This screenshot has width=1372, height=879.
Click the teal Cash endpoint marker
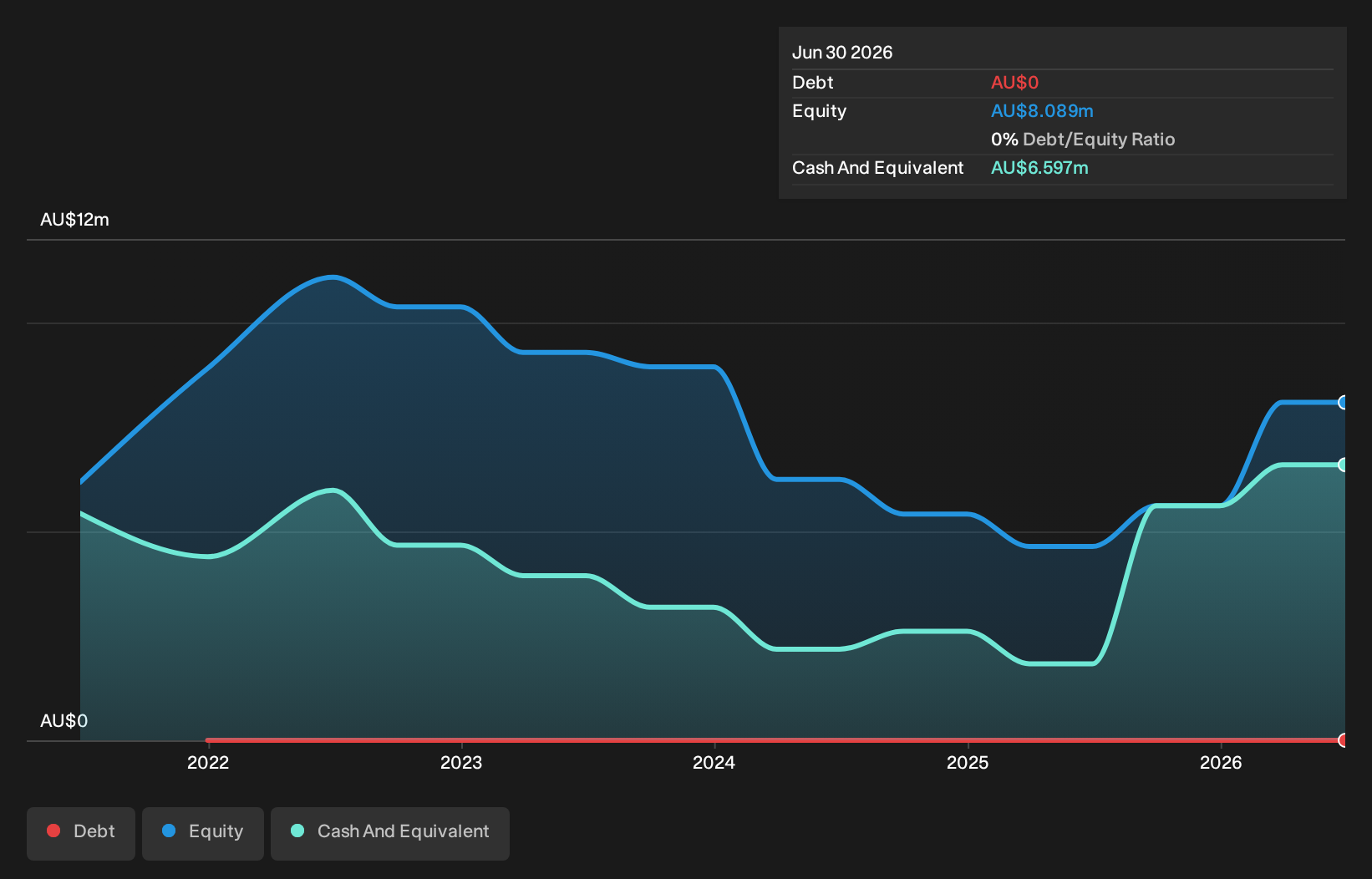(x=1343, y=465)
